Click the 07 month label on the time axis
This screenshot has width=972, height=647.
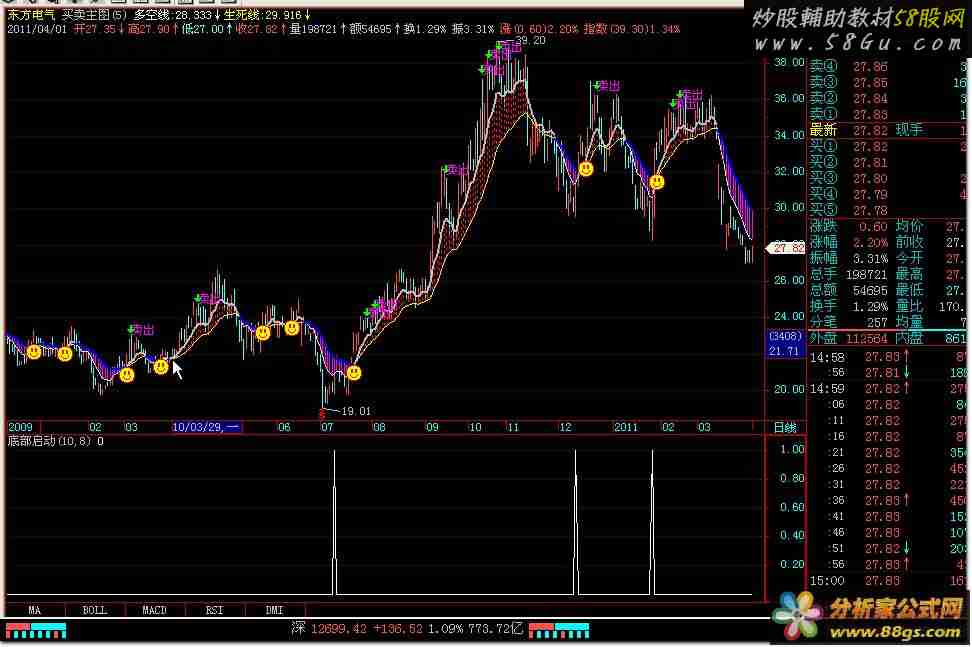(x=327, y=427)
